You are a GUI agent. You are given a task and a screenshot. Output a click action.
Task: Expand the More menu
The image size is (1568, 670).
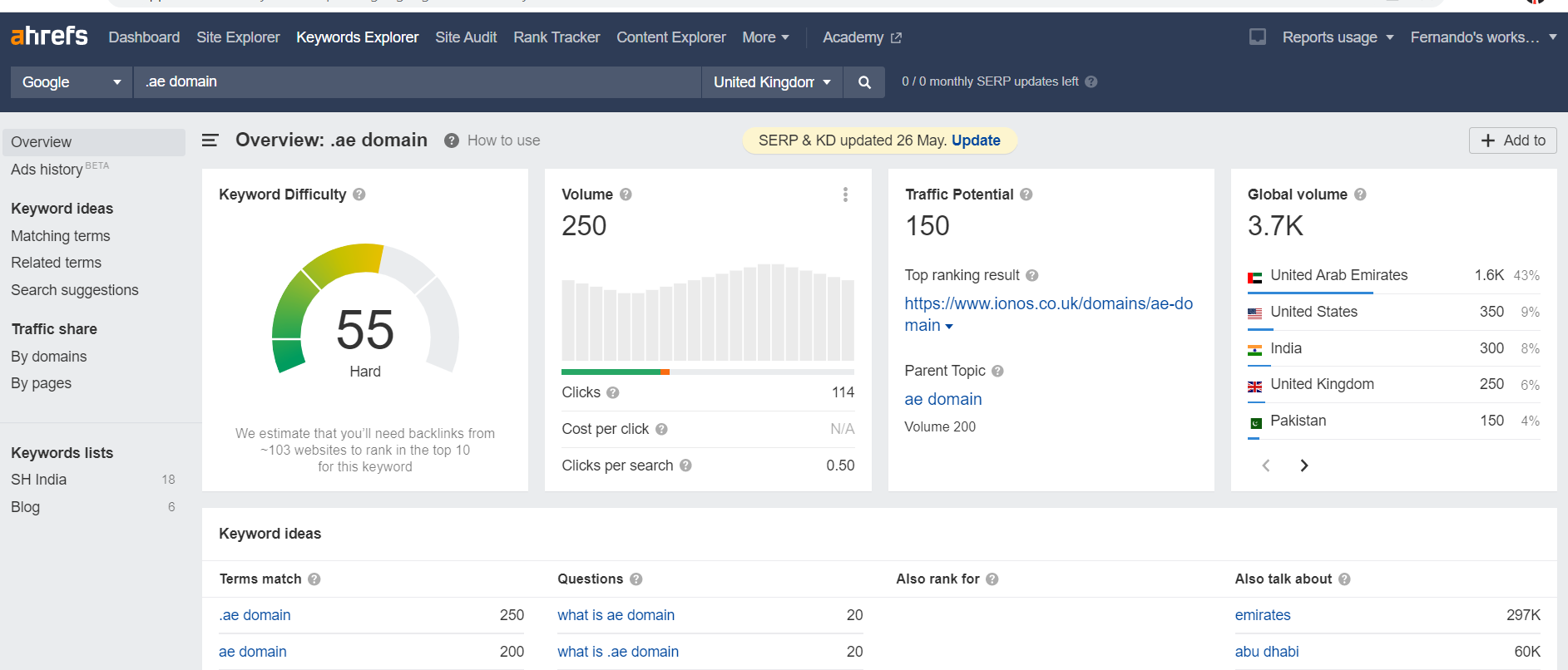click(765, 37)
